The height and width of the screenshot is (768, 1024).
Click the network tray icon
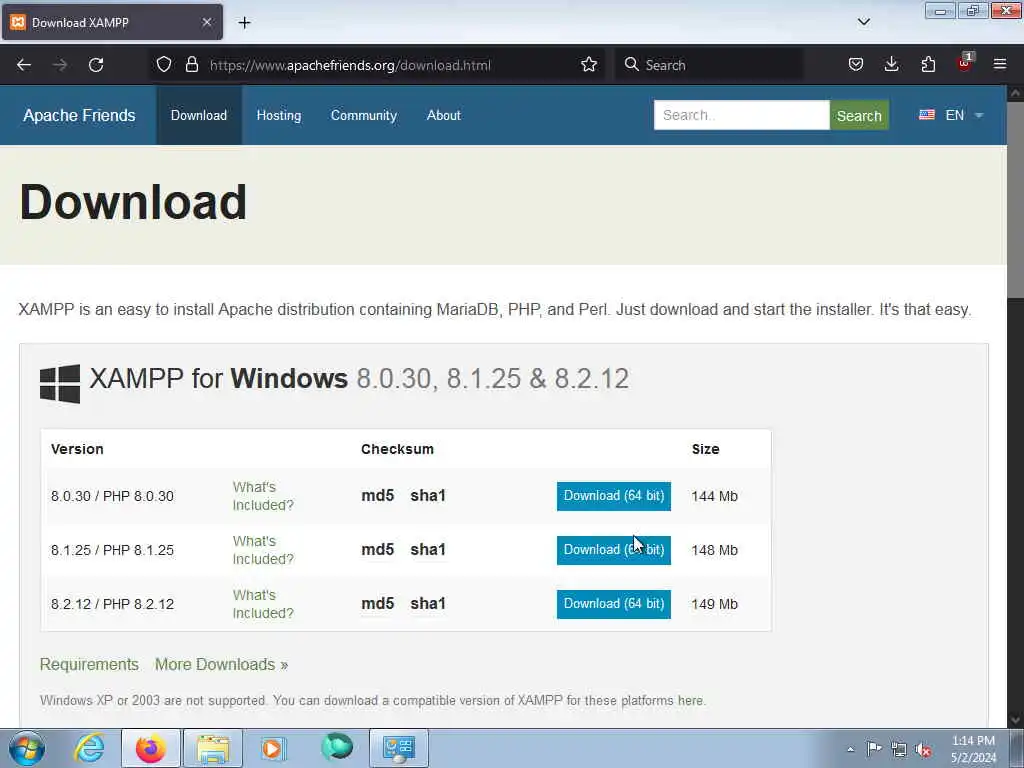click(x=899, y=750)
